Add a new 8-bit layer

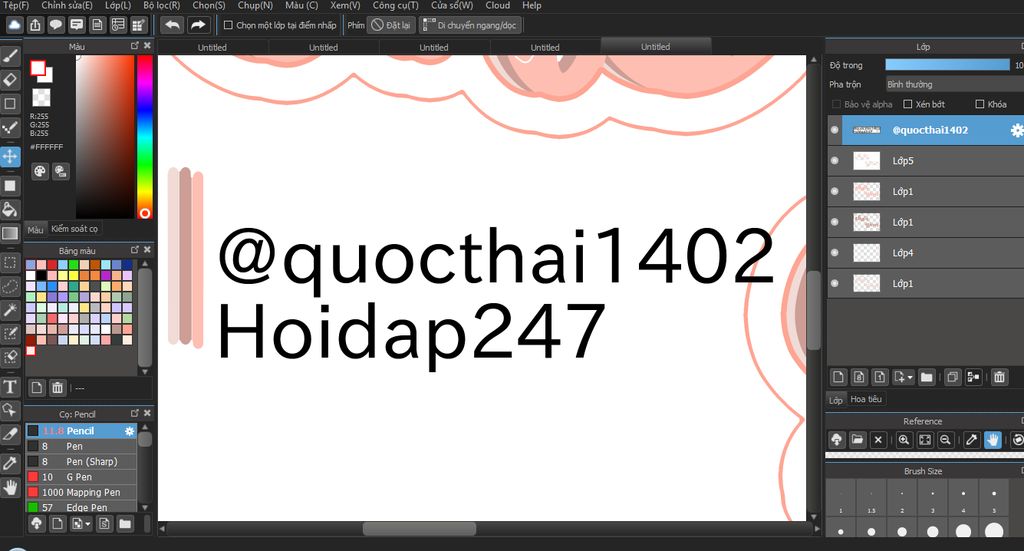tap(859, 377)
